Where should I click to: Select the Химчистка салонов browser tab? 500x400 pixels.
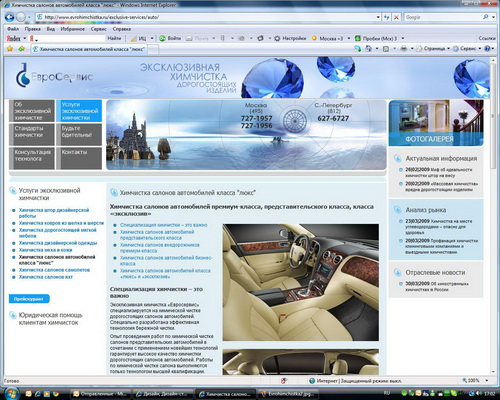89,49
